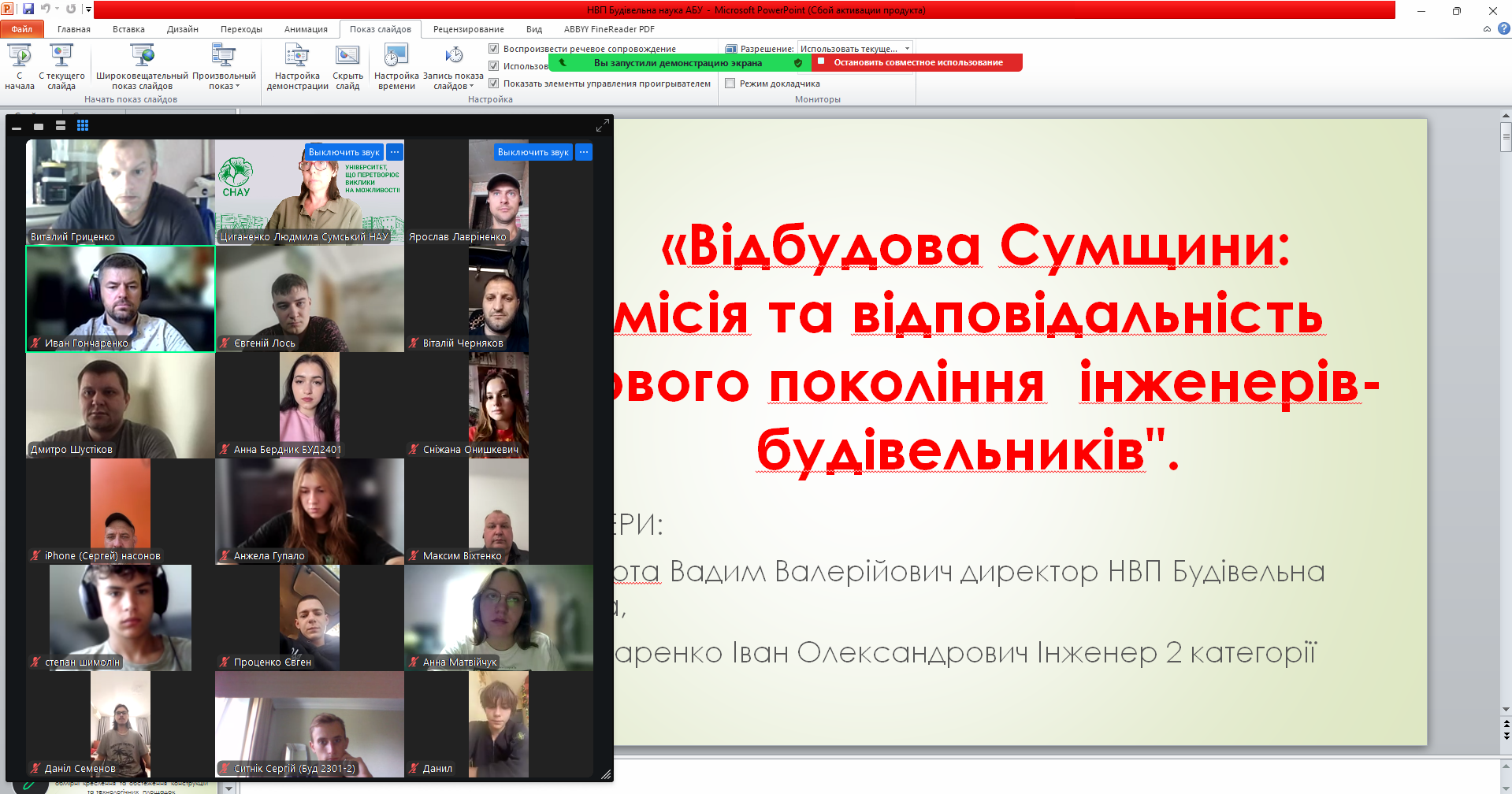Toggle show media controls checkbox

click(494, 83)
